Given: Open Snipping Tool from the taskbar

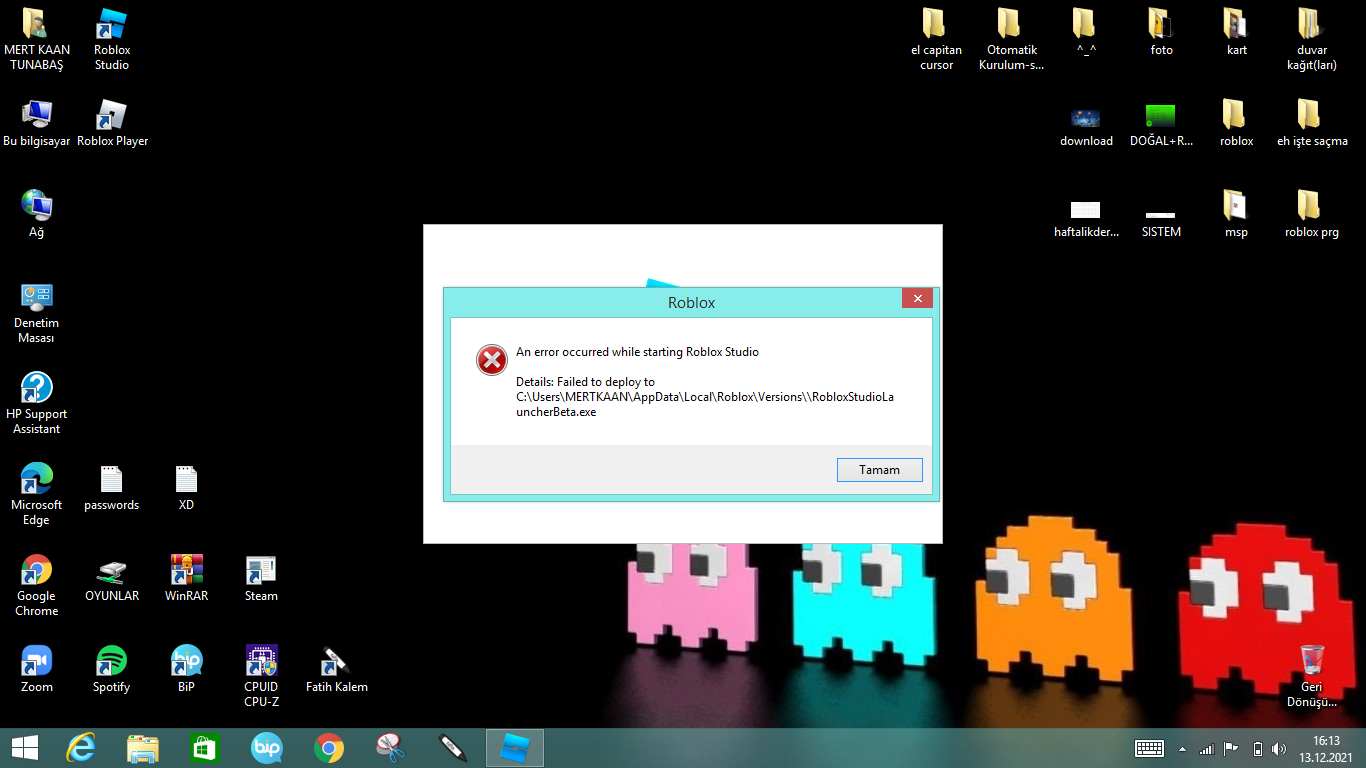Looking at the screenshot, I should (x=390, y=748).
